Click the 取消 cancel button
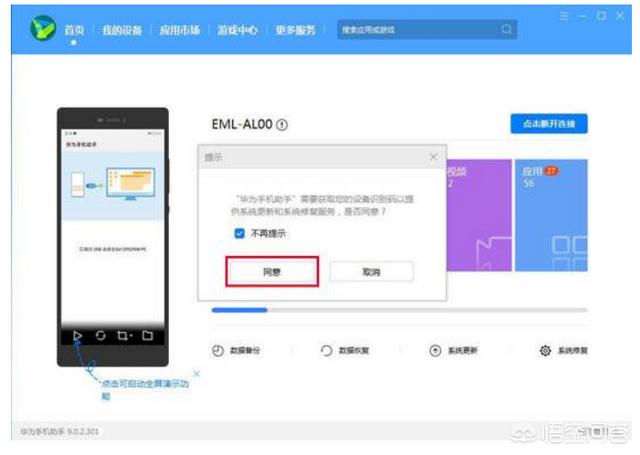 (371, 272)
